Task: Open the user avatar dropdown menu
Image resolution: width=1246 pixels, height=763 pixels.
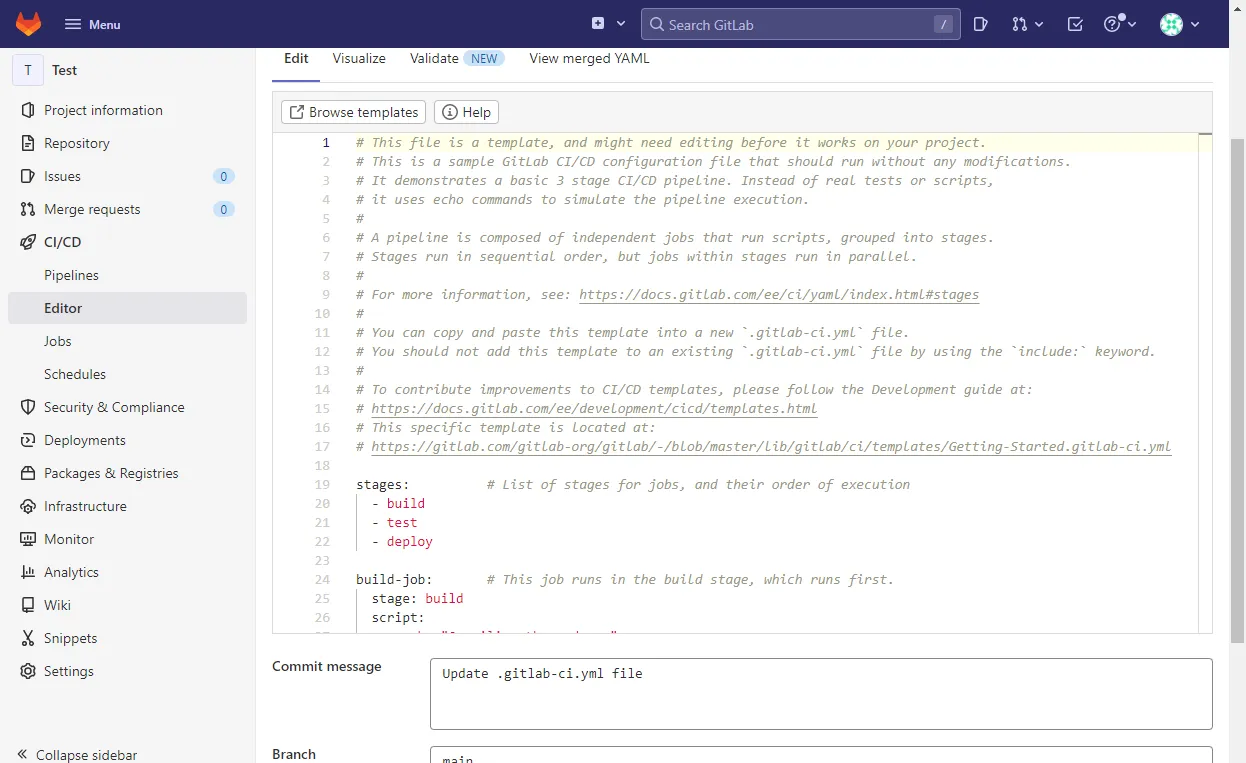Action: [x=1179, y=24]
